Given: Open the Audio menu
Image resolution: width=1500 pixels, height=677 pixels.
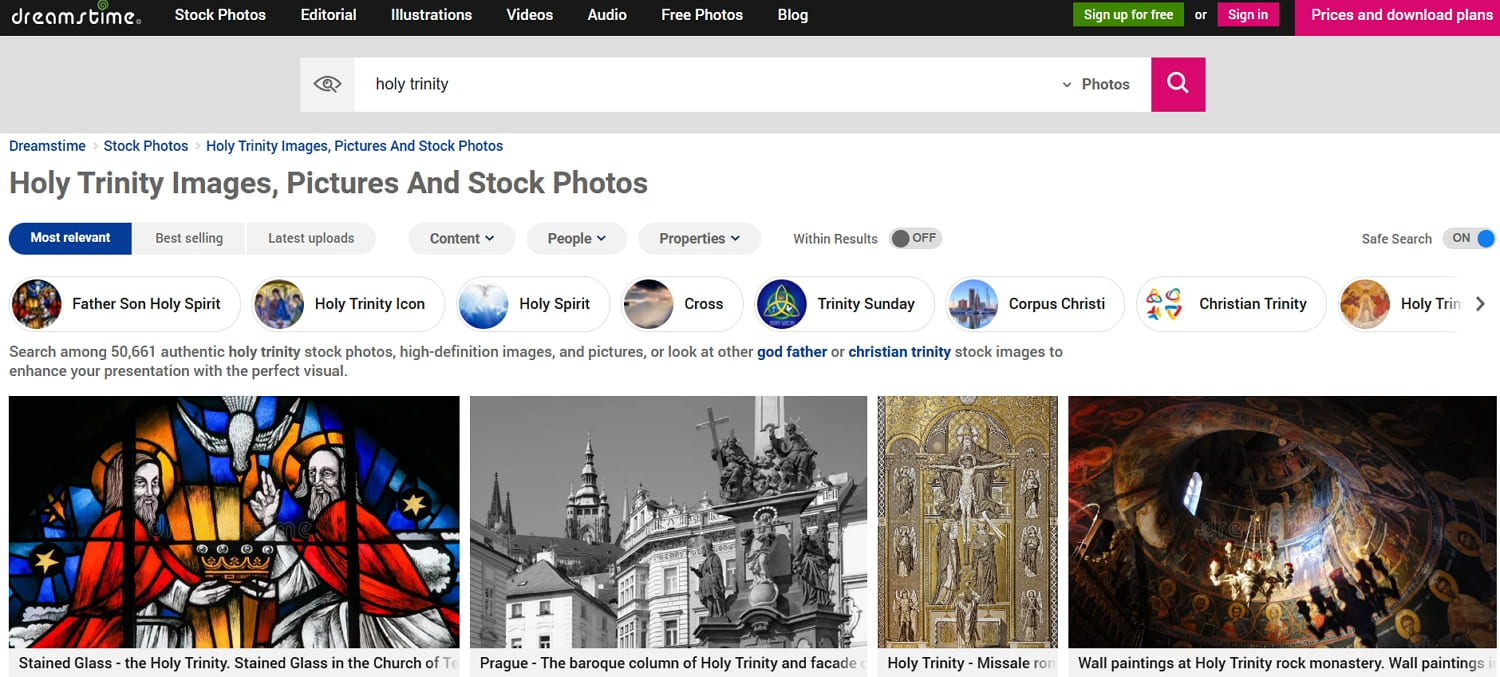Looking at the screenshot, I should pos(607,15).
